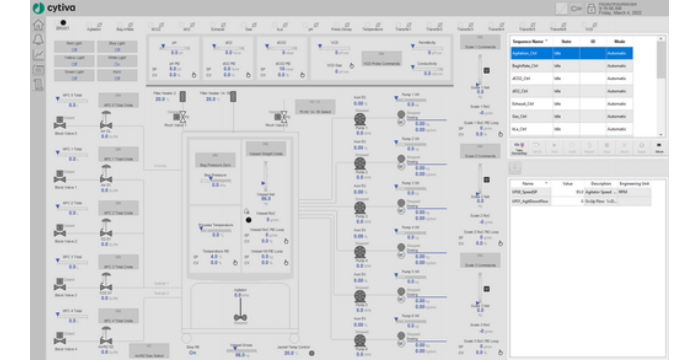Viewport: 700px width, 360px height.
Task: Click the Block Valve 5 symbol
Action: [59, 123]
